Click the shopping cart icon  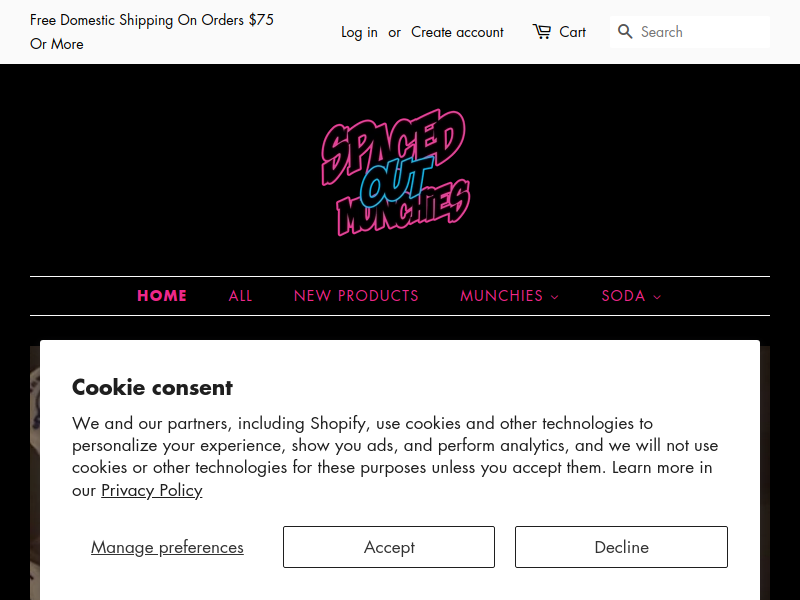click(x=542, y=32)
